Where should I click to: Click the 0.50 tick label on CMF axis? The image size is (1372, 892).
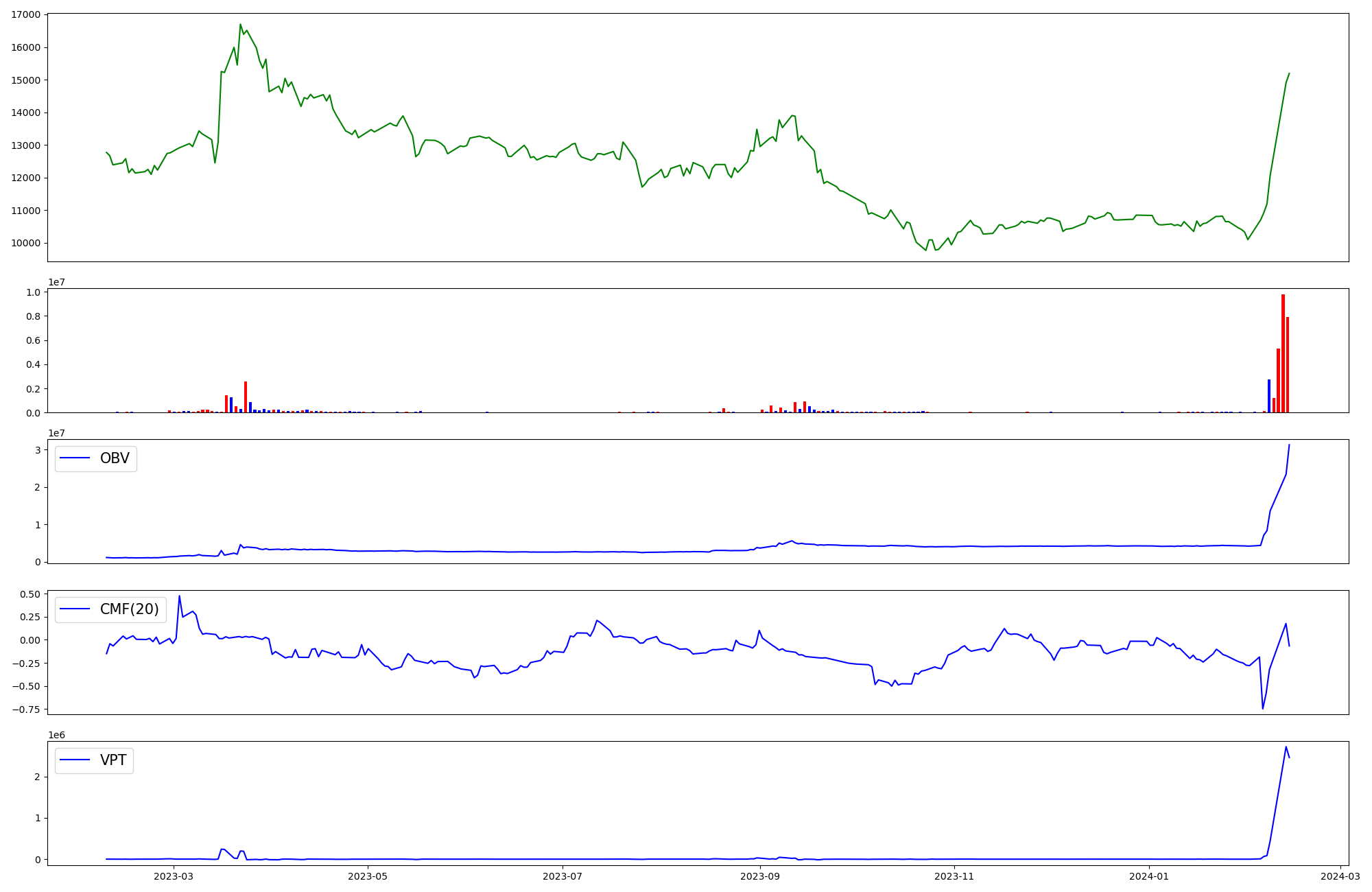tap(29, 594)
